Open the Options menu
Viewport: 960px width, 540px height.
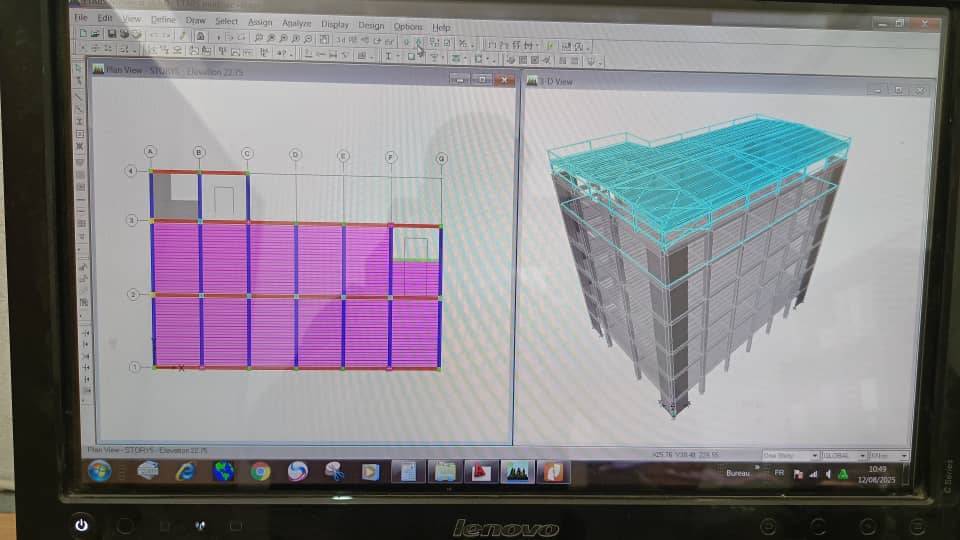[x=408, y=26]
